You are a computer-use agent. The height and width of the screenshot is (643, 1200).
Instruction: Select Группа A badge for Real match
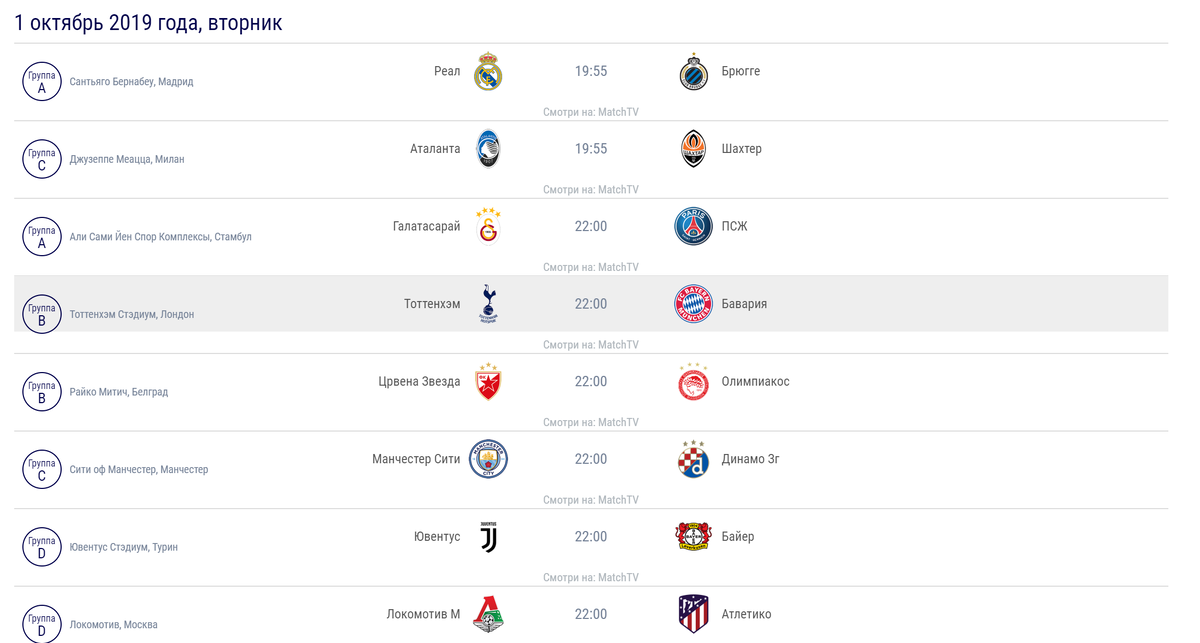click(42, 81)
